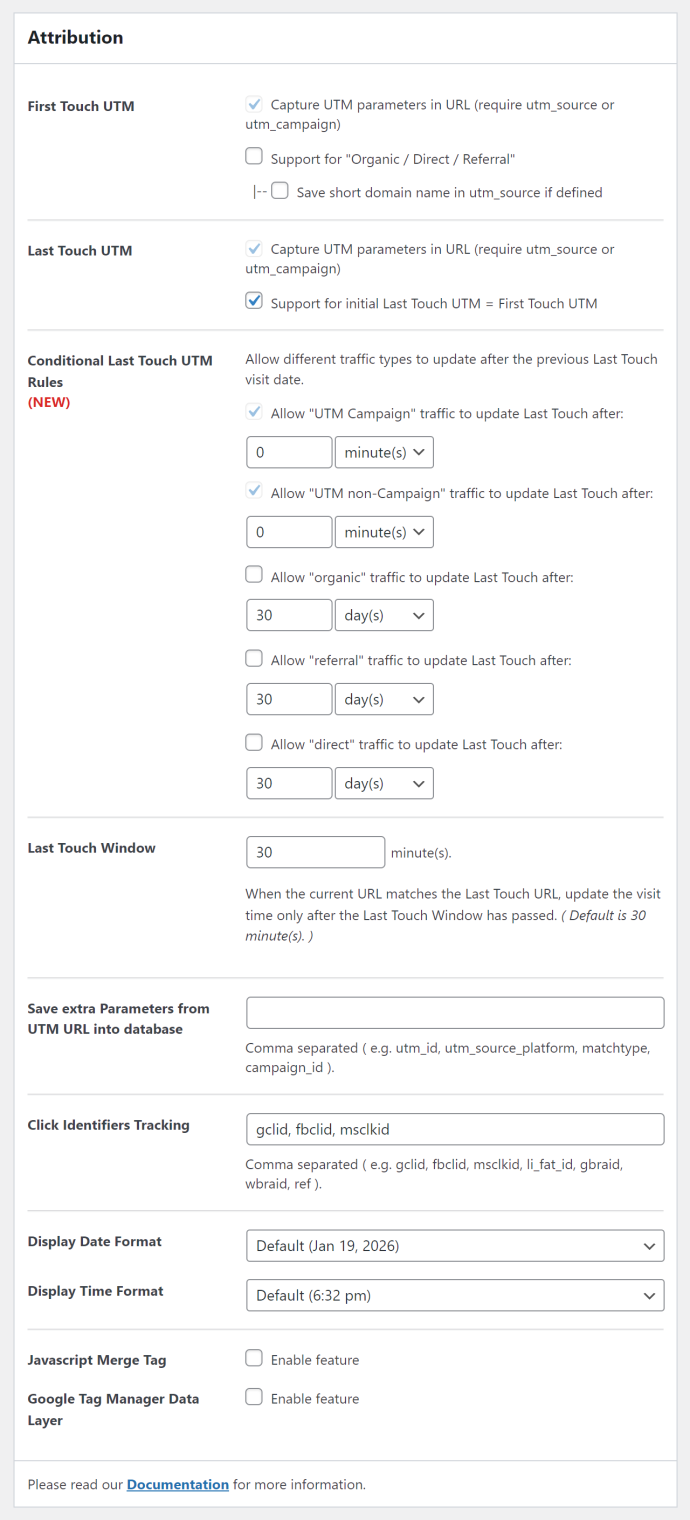
Task: Uncheck 'Support for initial Last Touch UTM'
Action: click(253, 300)
